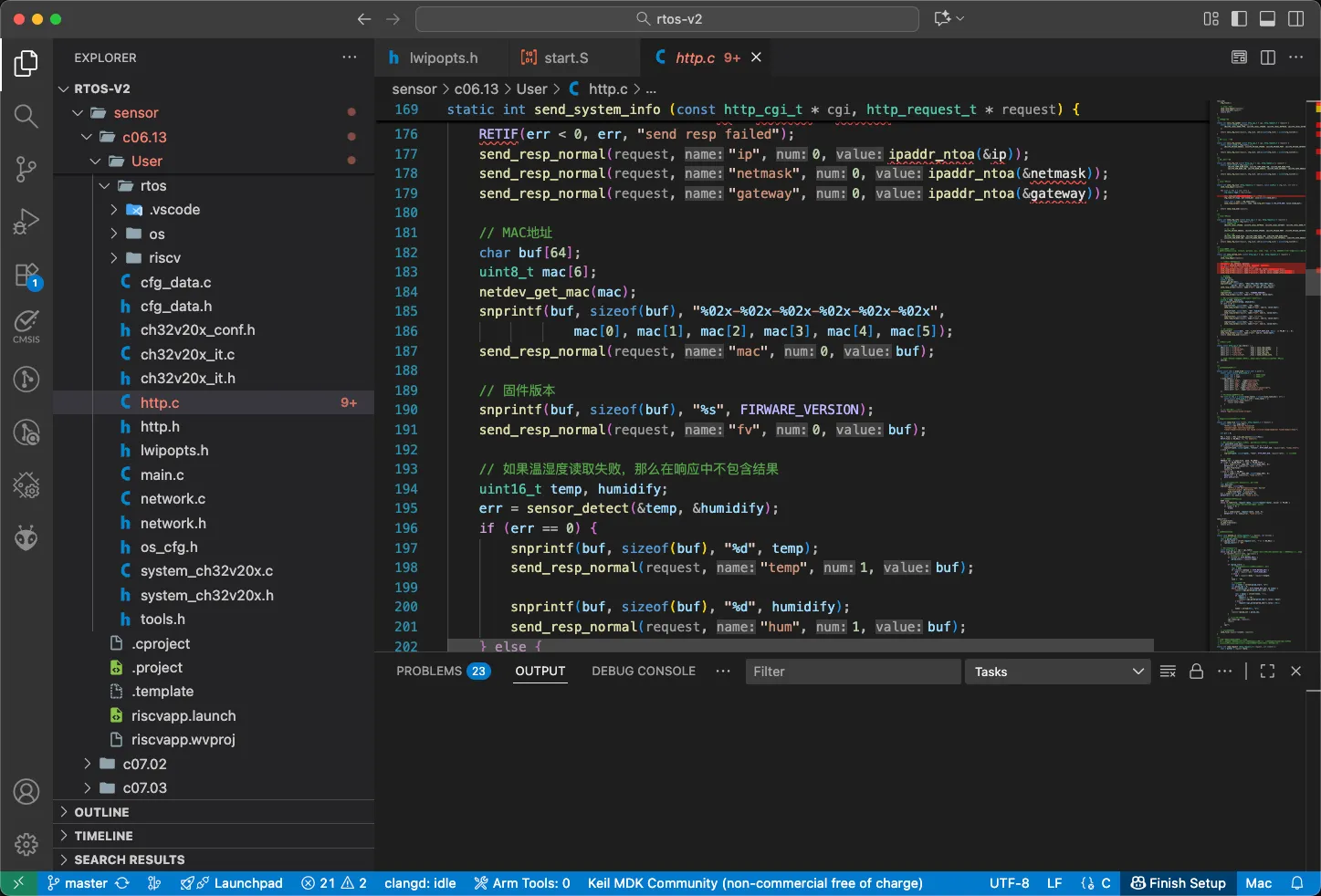The width and height of the screenshot is (1321, 896).
Task: Open Run and Debug view
Action: (x=26, y=222)
